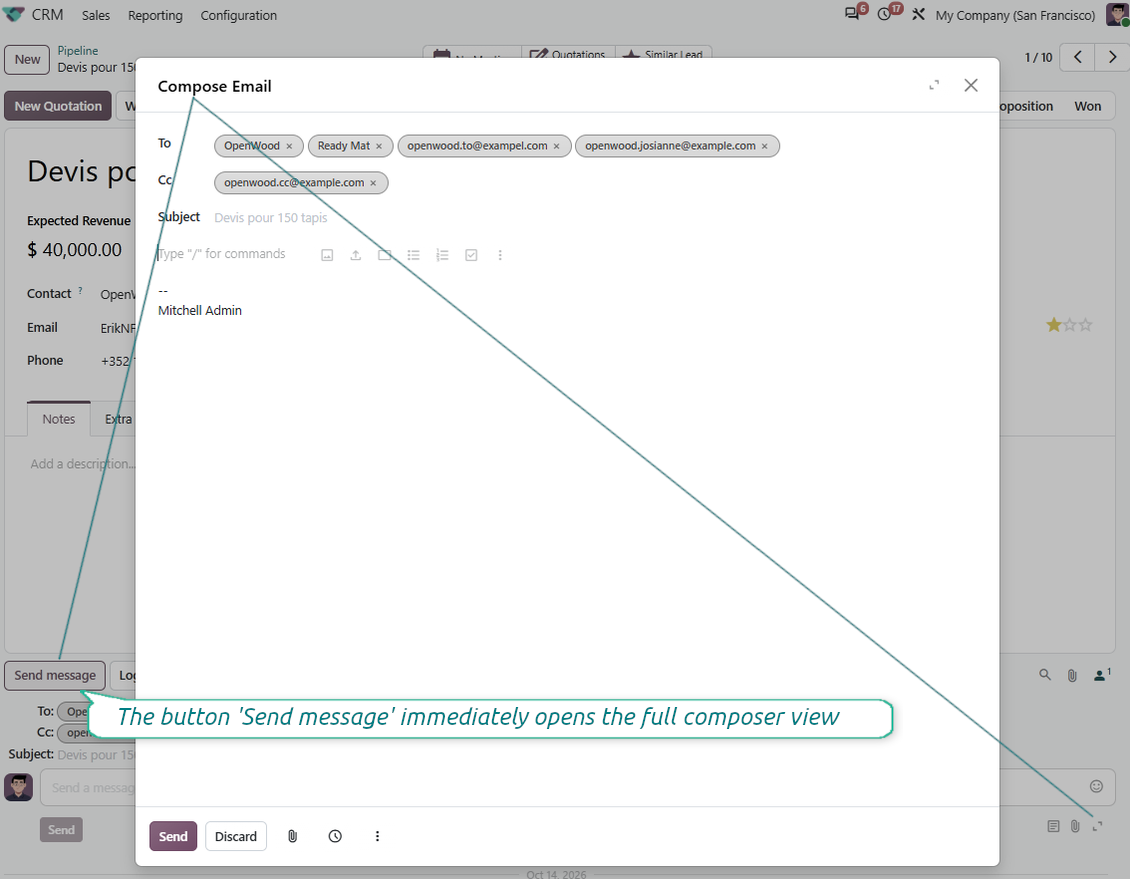Image resolution: width=1130 pixels, height=879 pixels.
Task: Go back to the Pipeline breadcrumb
Action: pyautogui.click(x=78, y=50)
